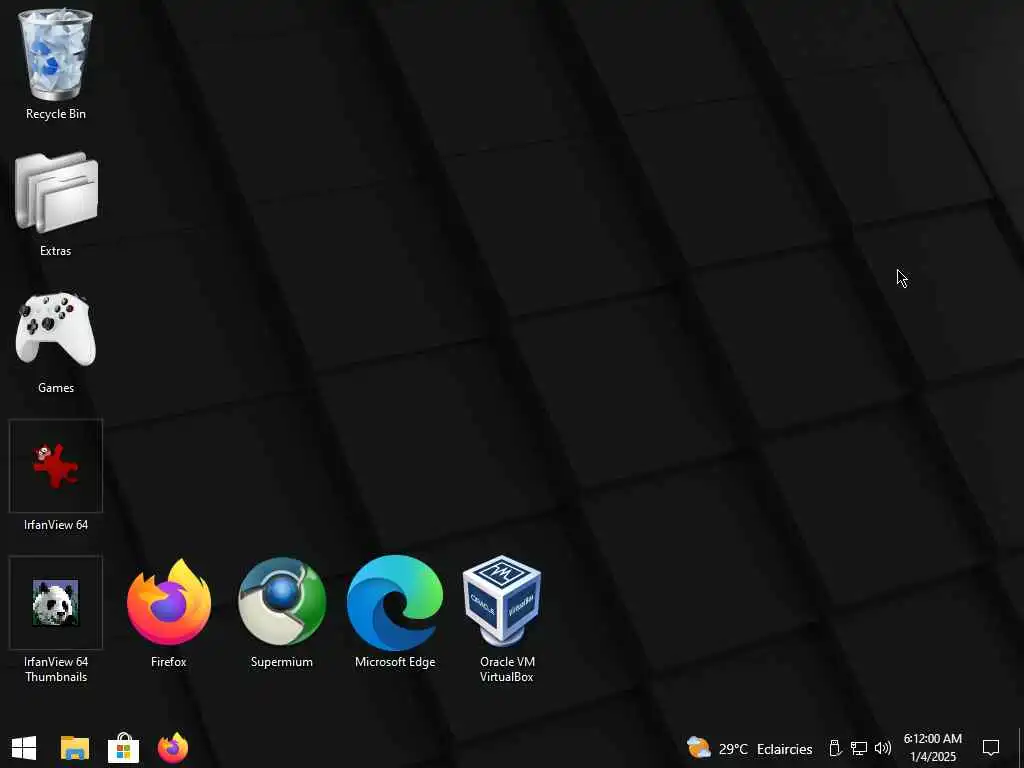
Task: Launch Firefox from the taskbar
Action: [173, 748]
